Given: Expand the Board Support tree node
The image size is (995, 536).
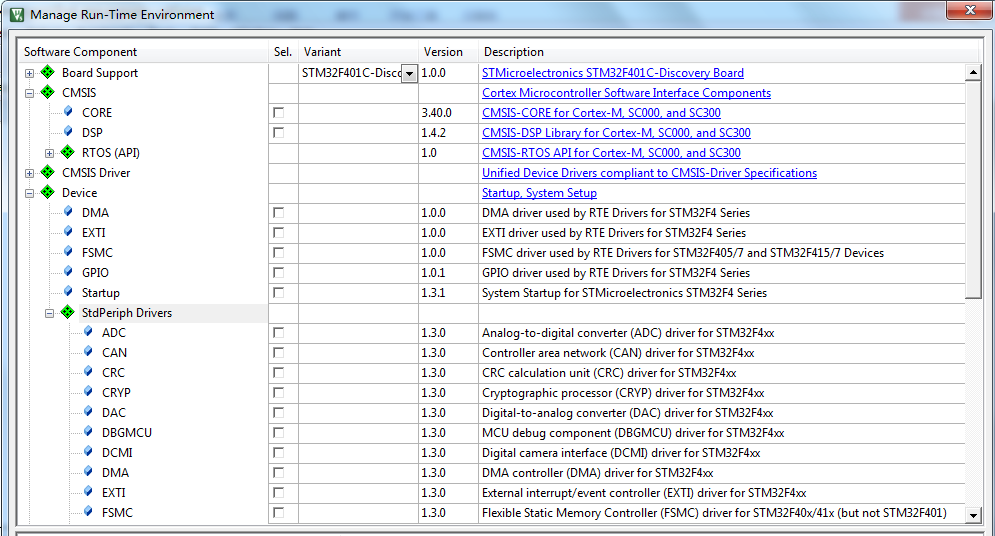Looking at the screenshot, I should 29,73.
